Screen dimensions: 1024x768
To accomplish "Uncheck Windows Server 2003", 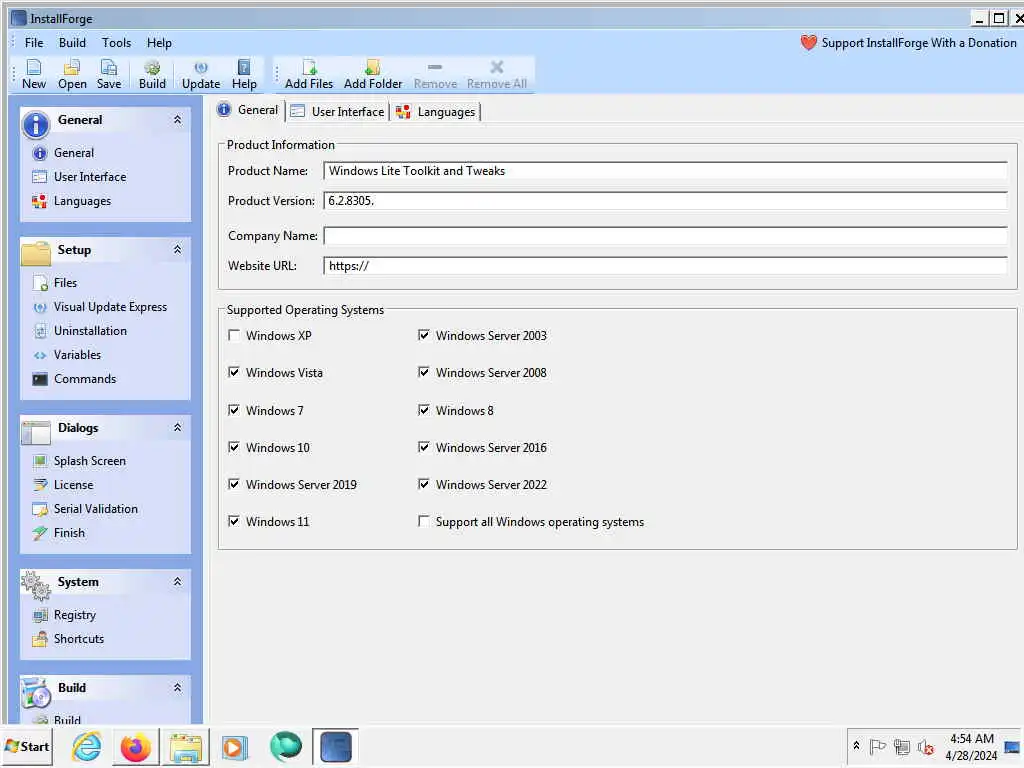I will (424, 336).
